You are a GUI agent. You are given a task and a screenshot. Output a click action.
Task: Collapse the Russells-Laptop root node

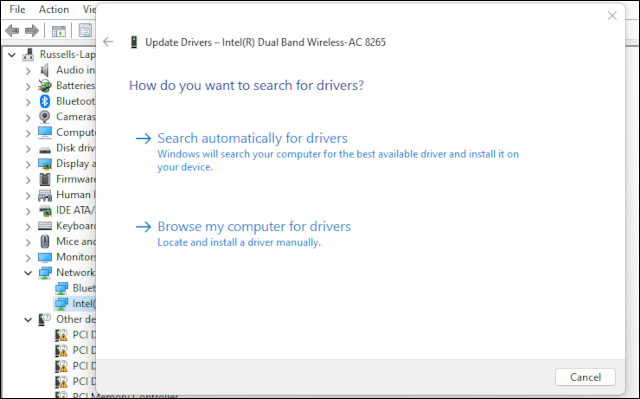pos(12,55)
